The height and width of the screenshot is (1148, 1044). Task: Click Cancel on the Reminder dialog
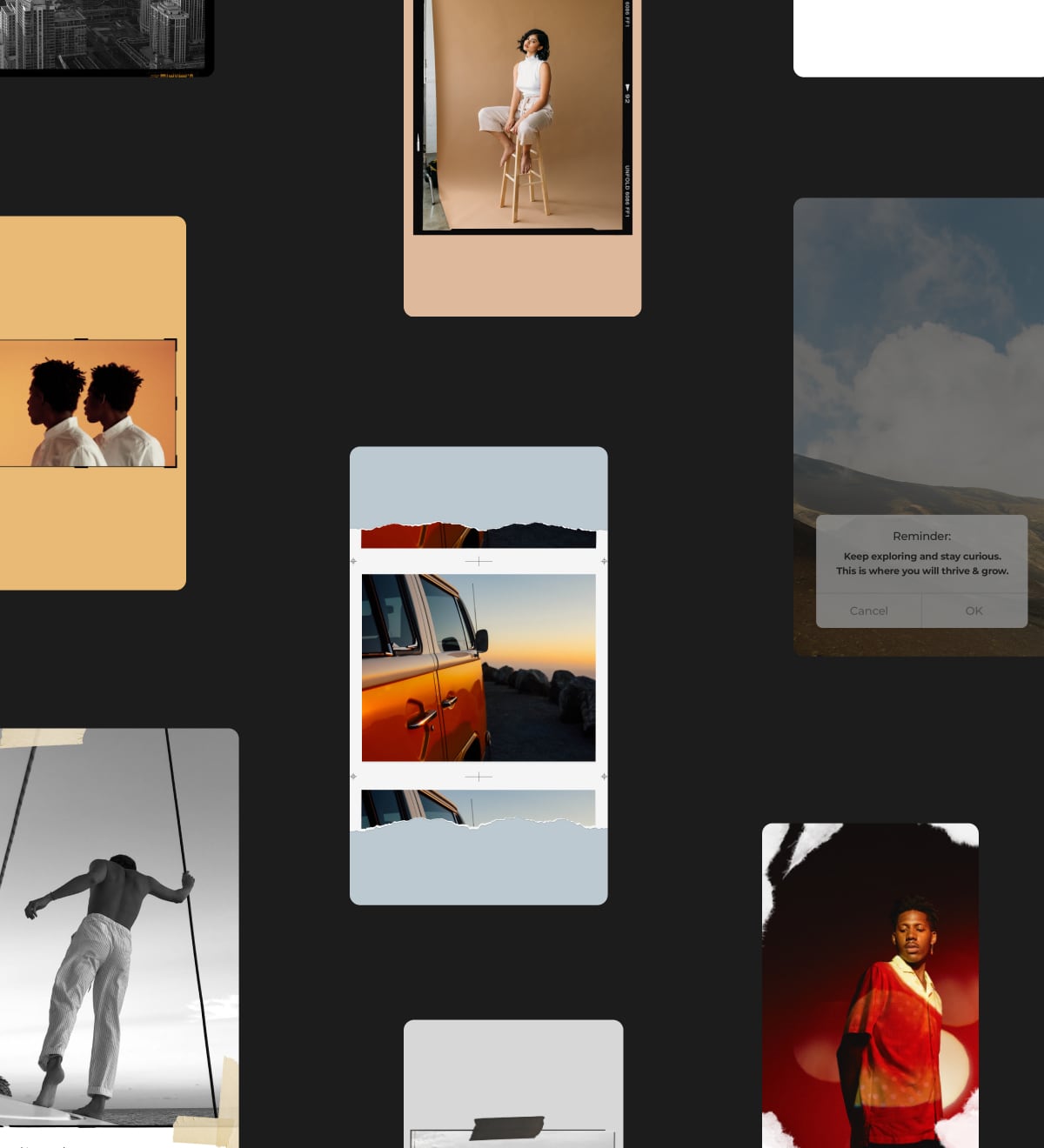867,611
